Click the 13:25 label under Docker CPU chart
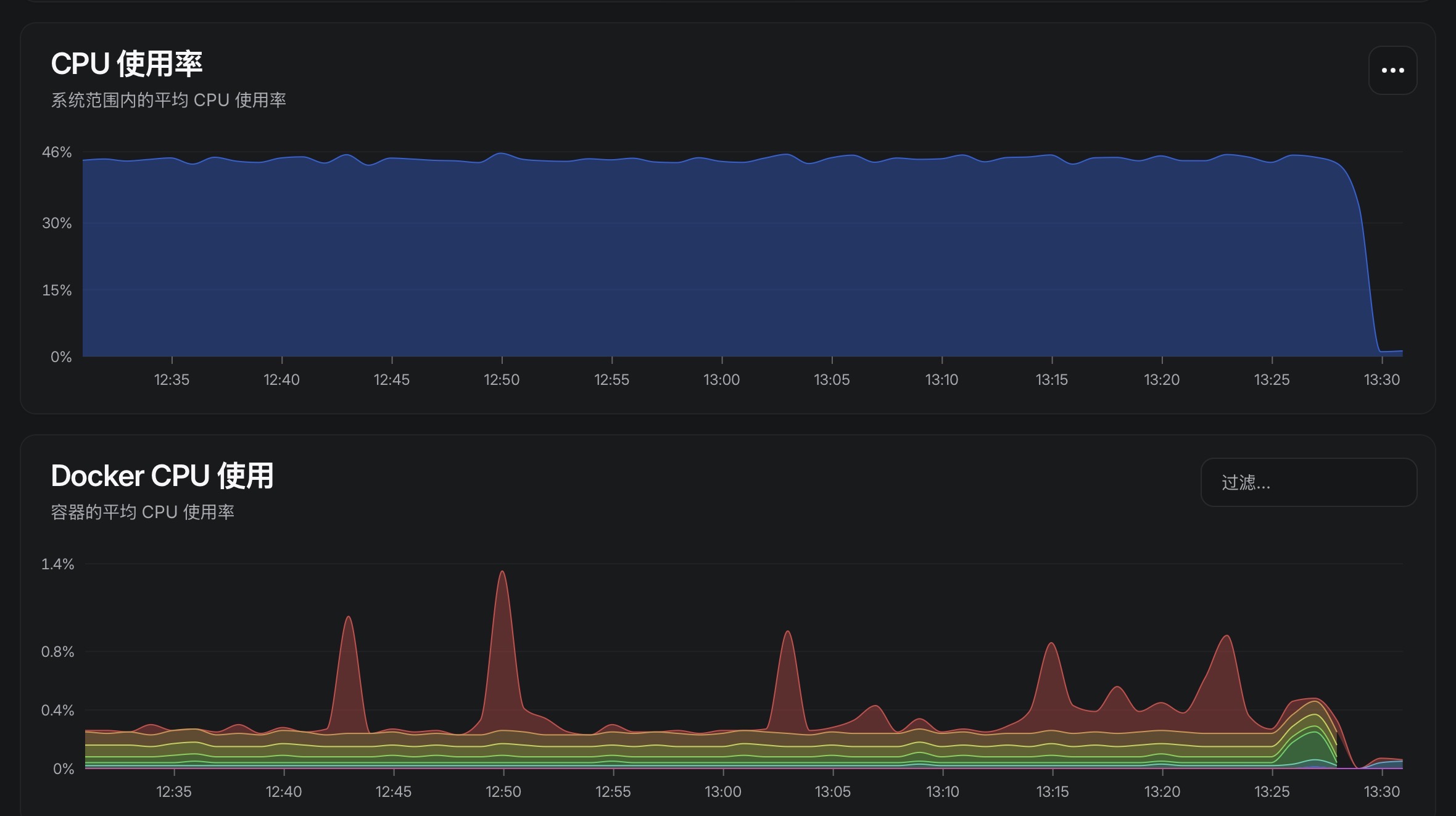Viewport: 1456px width, 816px height. tap(1272, 791)
